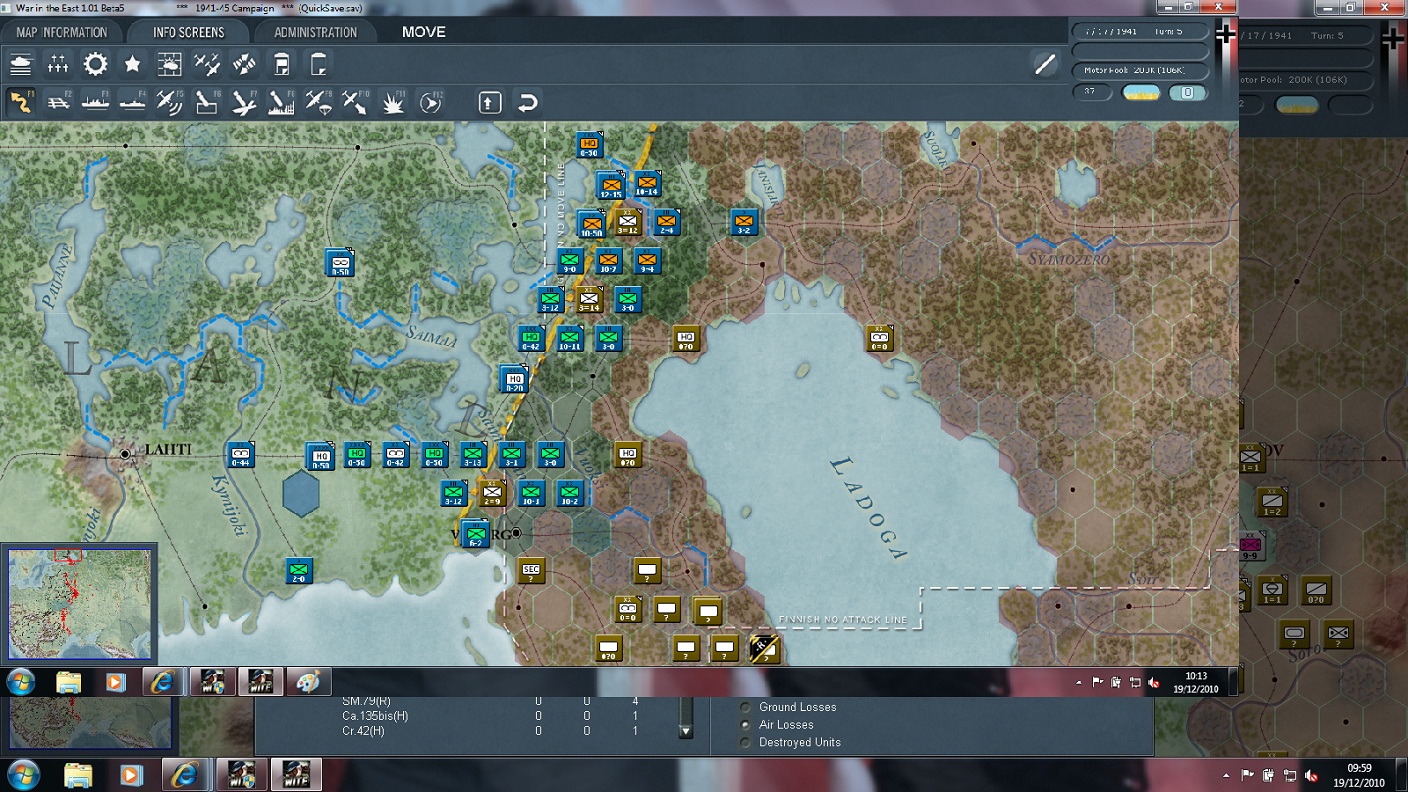
Task: Select the F8 bomb city mode
Action: (x=281, y=102)
